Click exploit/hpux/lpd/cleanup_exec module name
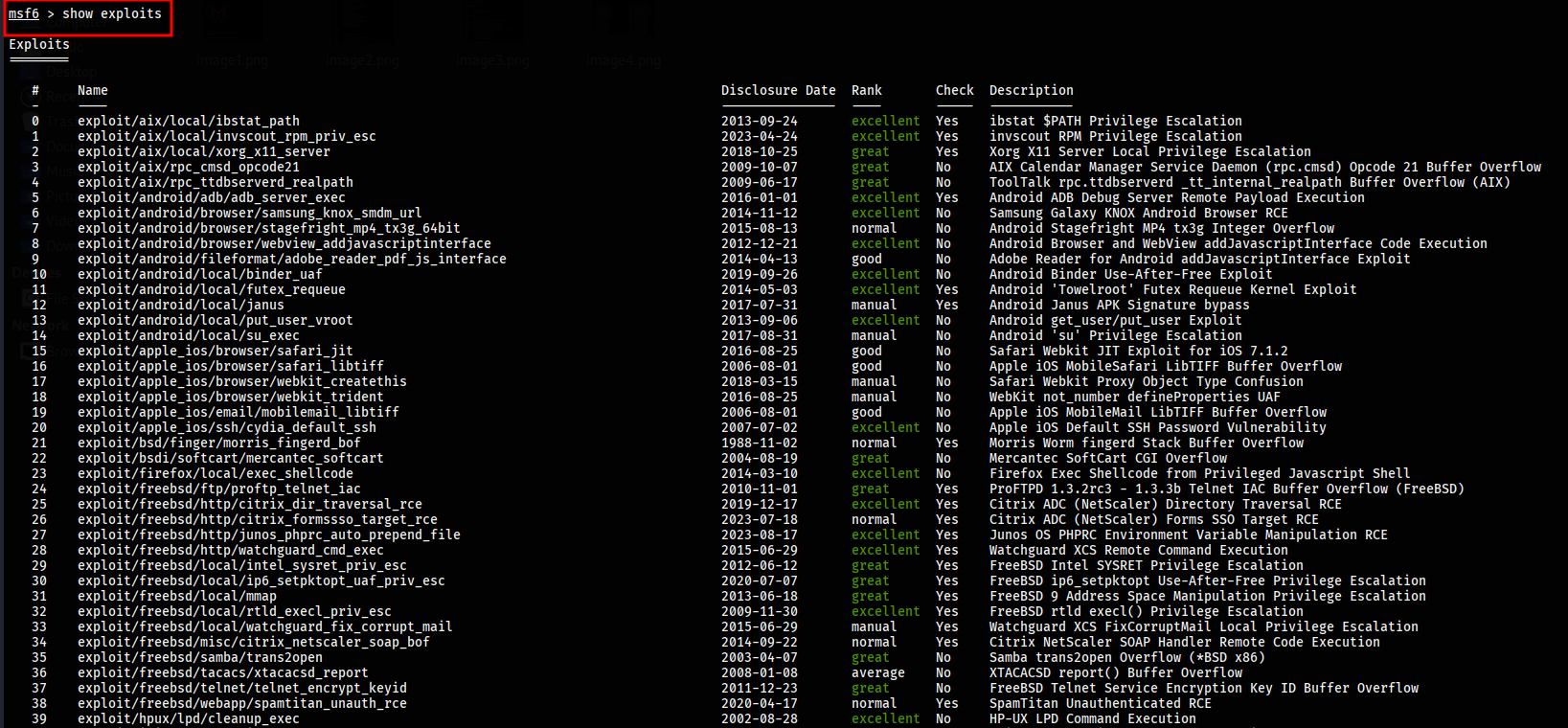1568x728 pixels. tap(189, 718)
